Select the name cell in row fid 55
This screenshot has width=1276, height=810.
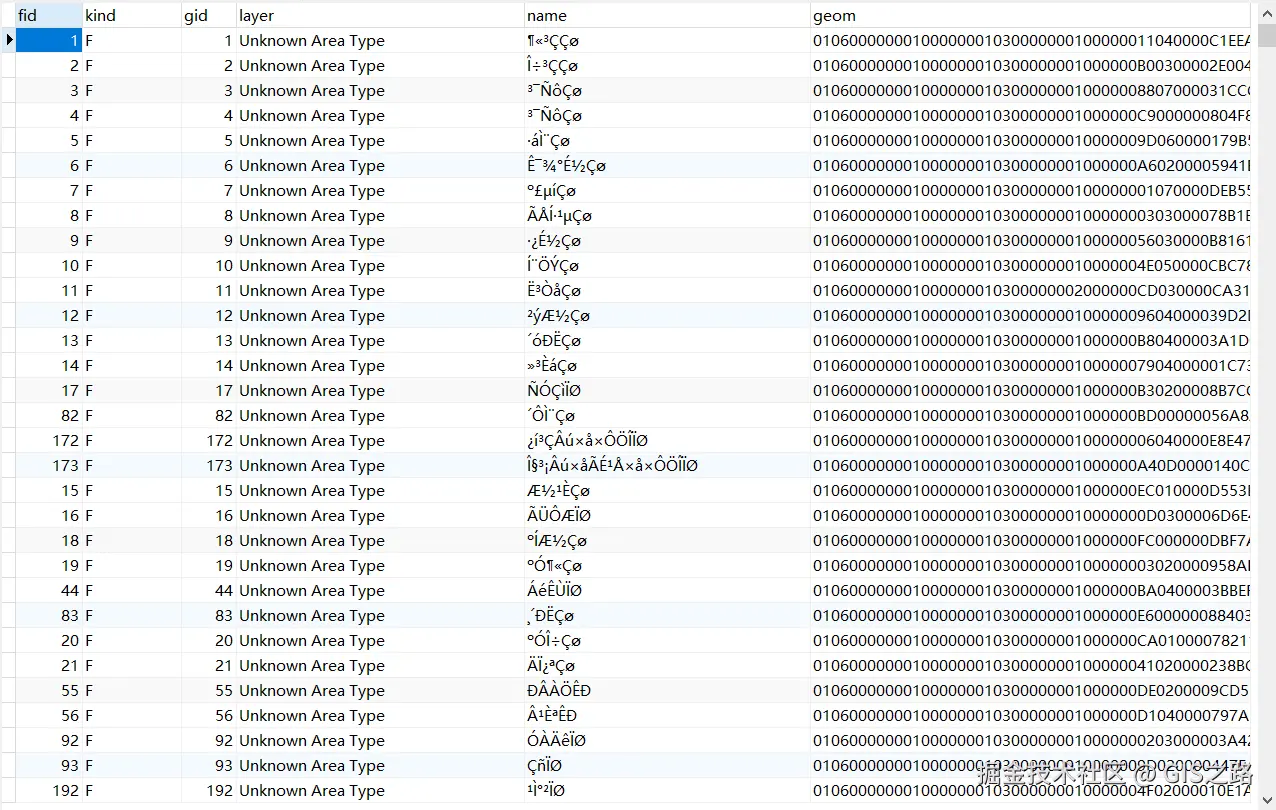click(667, 690)
